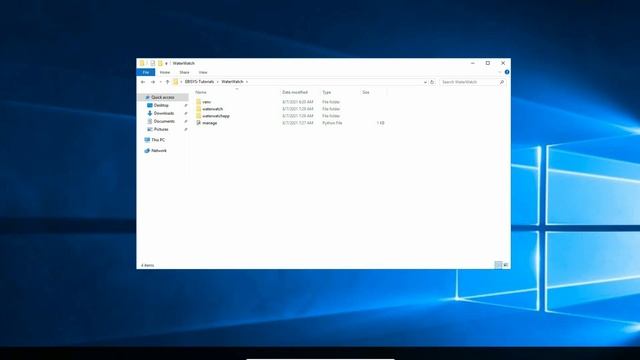
Task: Select EBSYS Tutorials in the address path
Action: 199,82
